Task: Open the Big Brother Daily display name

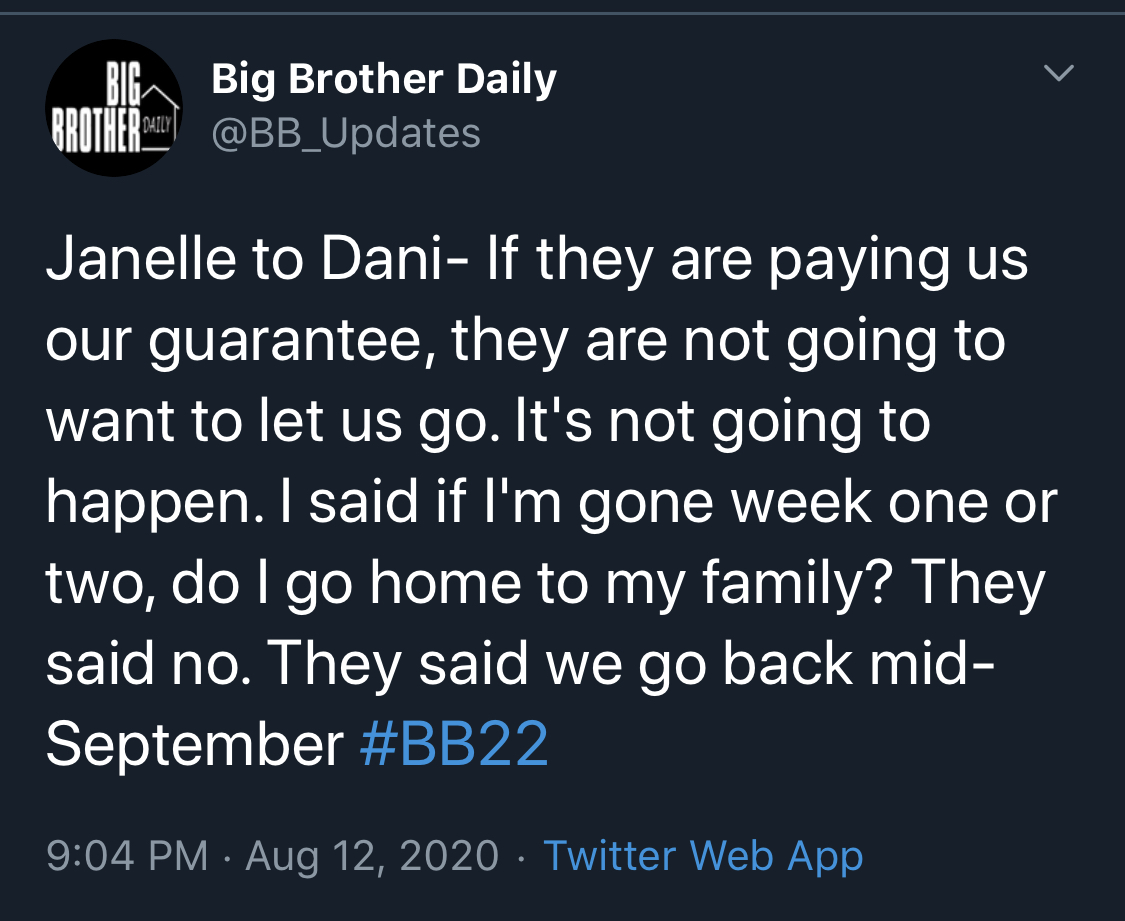Action: (384, 79)
